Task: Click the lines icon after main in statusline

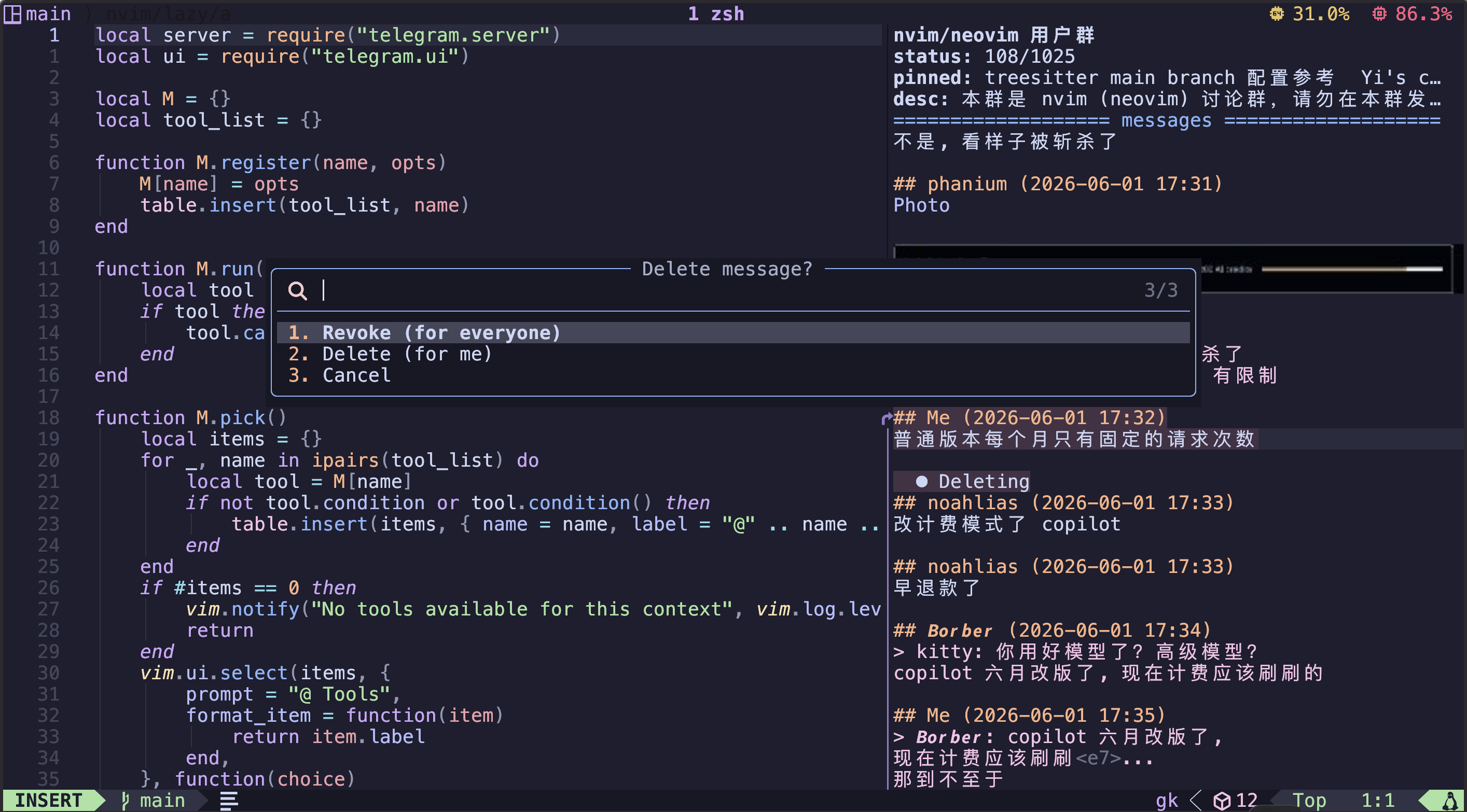Action: pos(229,800)
